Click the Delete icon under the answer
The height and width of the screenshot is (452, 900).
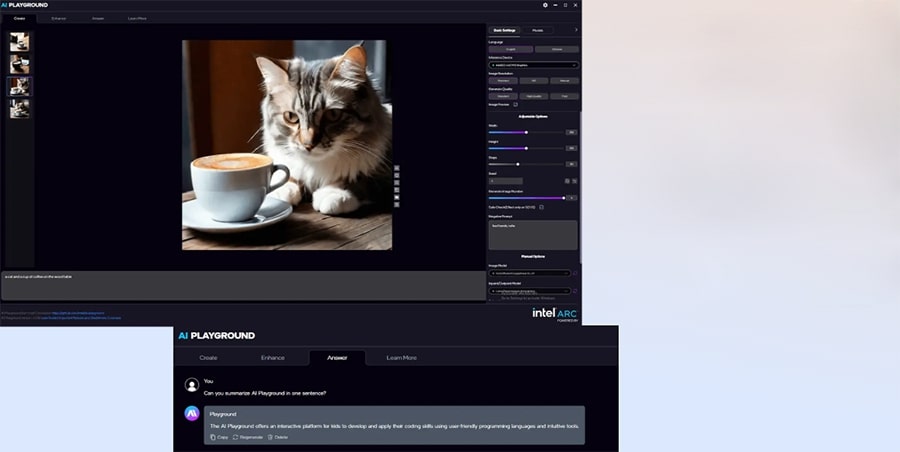click(x=270, y=437)
